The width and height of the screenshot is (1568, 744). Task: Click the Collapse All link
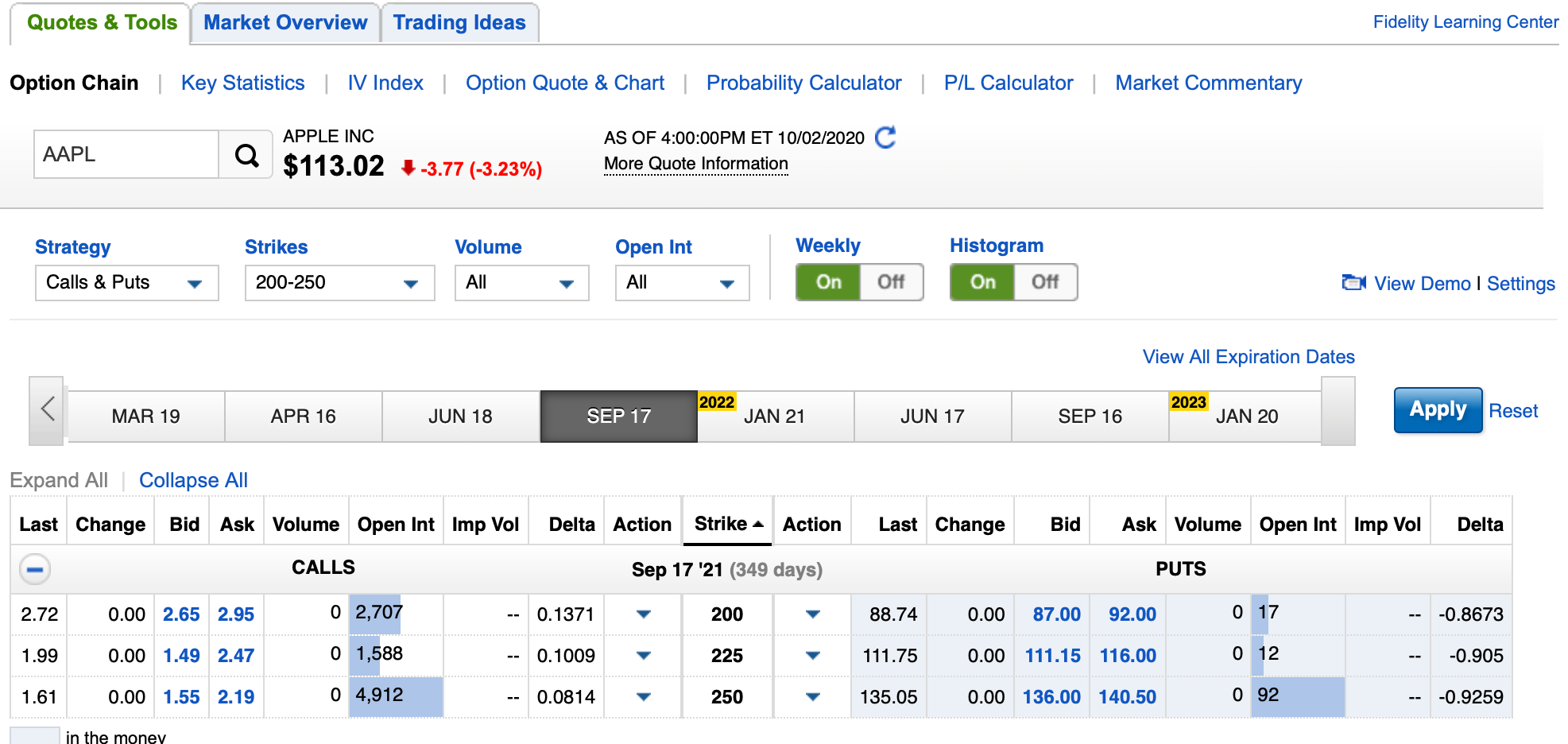point(193,480)
